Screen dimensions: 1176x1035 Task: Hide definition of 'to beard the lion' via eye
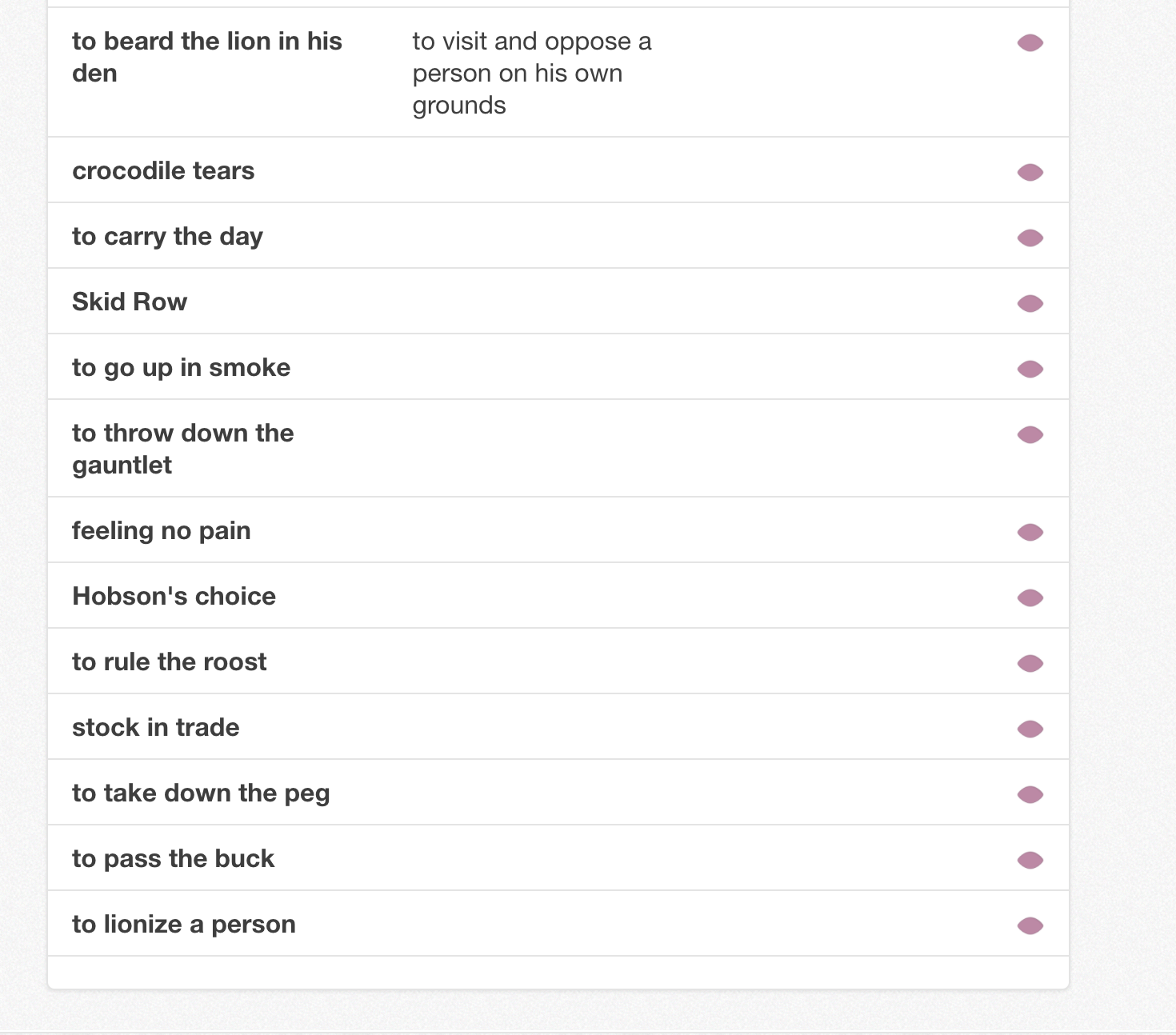coord(1030,42)
